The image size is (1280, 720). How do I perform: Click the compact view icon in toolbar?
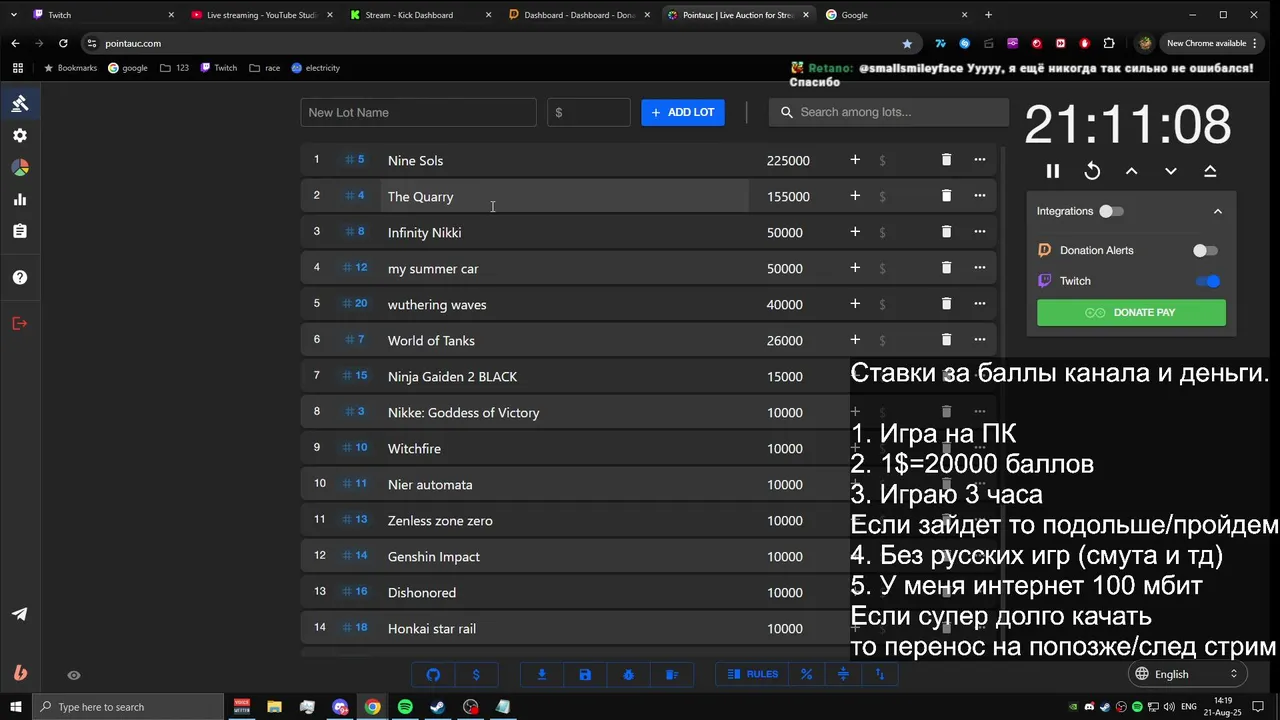[843, 674]
